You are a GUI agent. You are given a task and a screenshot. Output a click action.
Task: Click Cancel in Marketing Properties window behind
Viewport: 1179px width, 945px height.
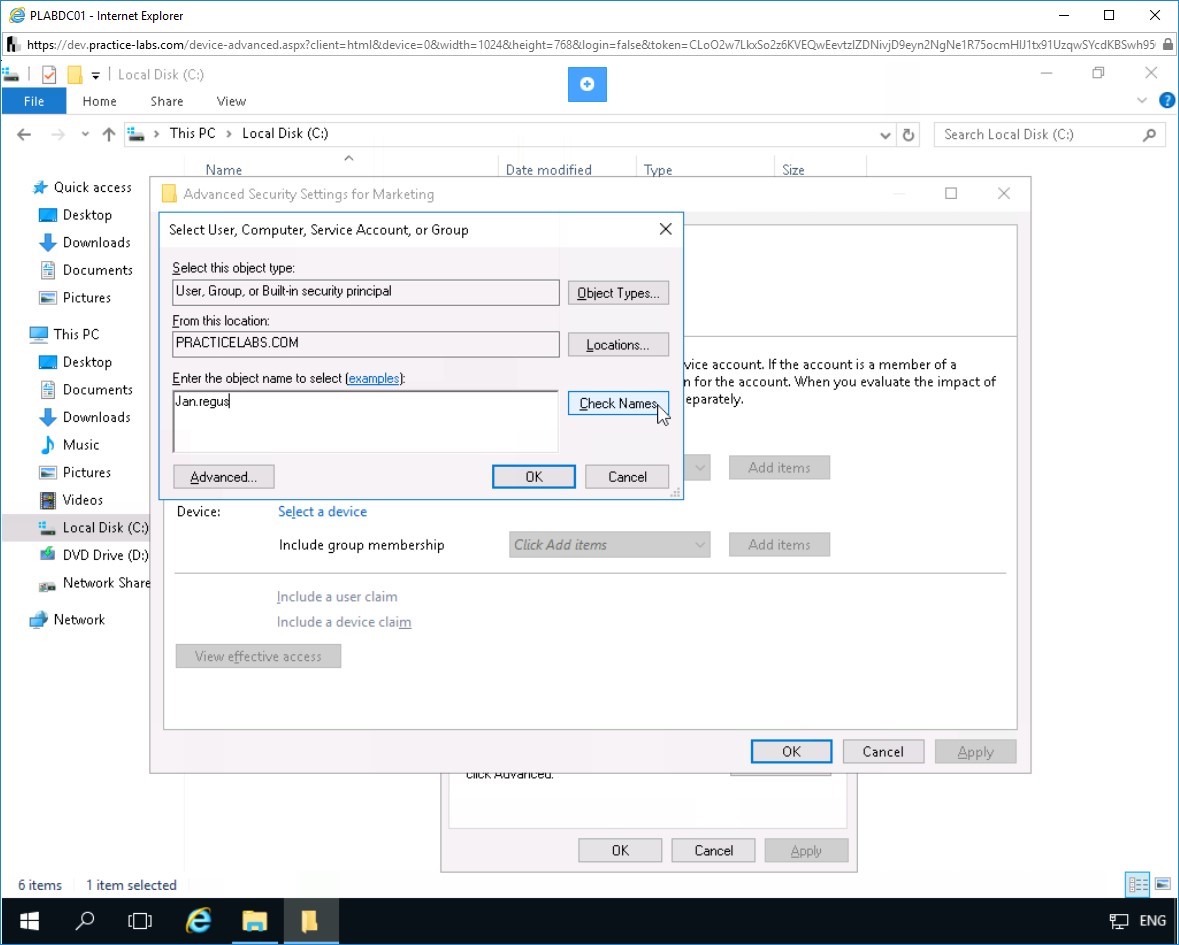click(713, 850)
